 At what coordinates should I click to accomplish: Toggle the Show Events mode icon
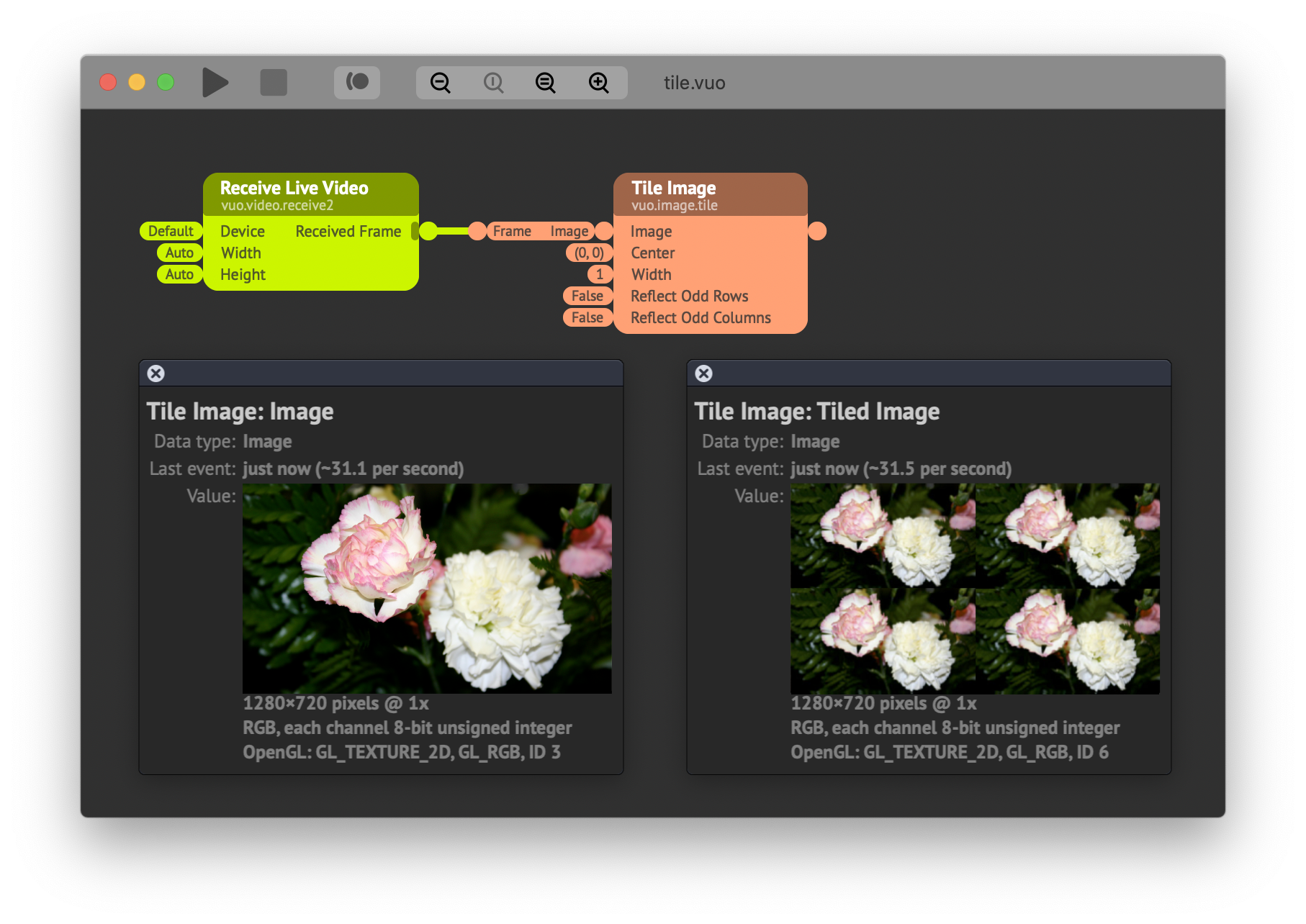coord(357,82)
